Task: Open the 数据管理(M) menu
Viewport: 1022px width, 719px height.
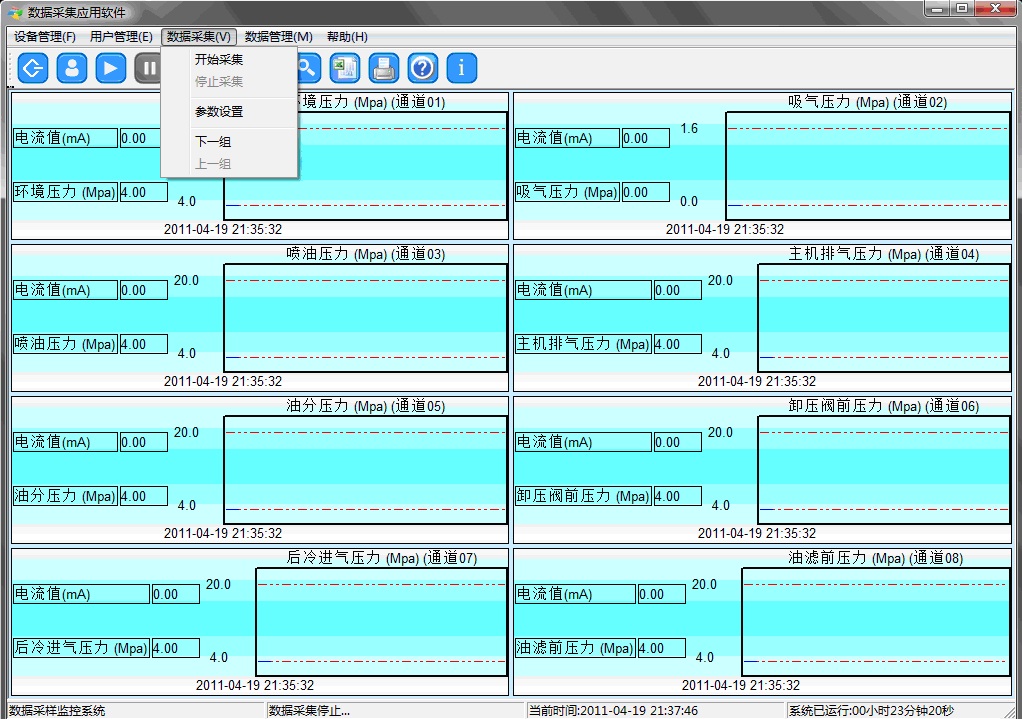Action: pyautogui.click(x=278, y=37)
